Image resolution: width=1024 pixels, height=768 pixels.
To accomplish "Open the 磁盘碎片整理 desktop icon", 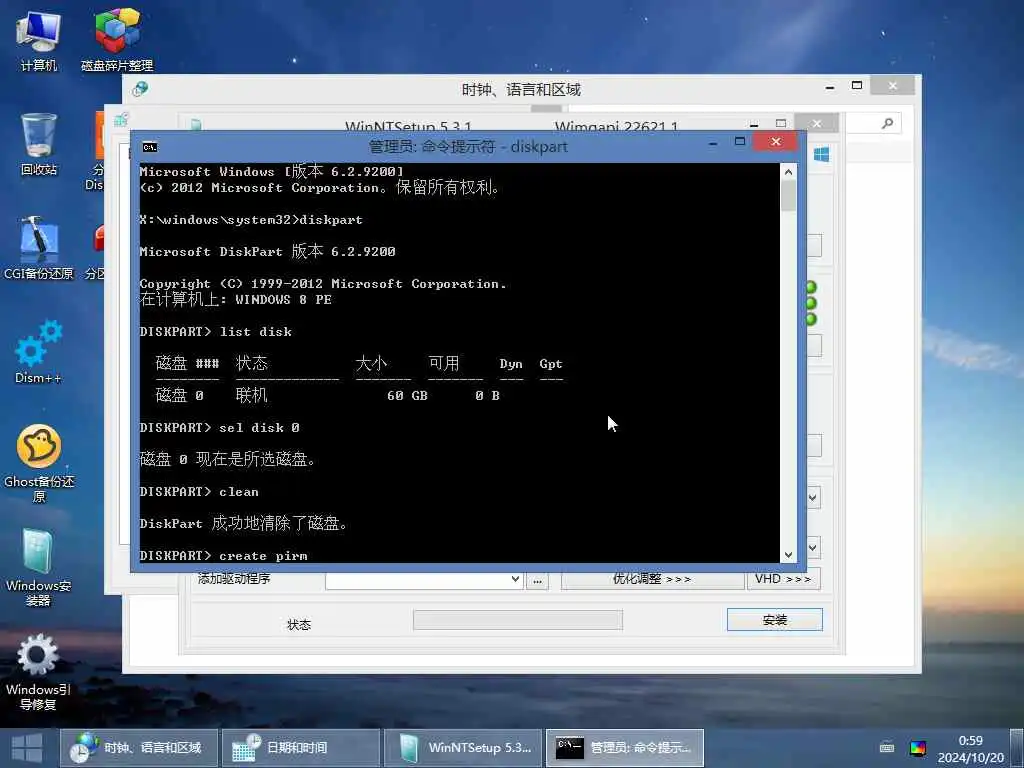I will tap(117, 40).
